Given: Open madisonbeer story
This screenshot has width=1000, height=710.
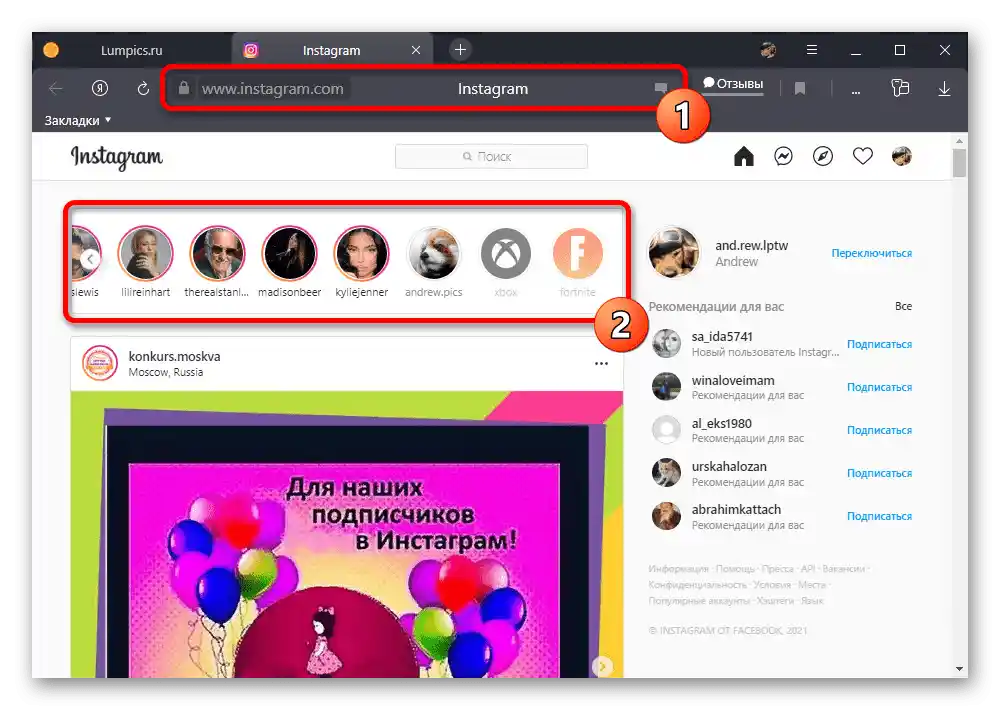Looking at the screenshot, I should (x=290, y=254).
